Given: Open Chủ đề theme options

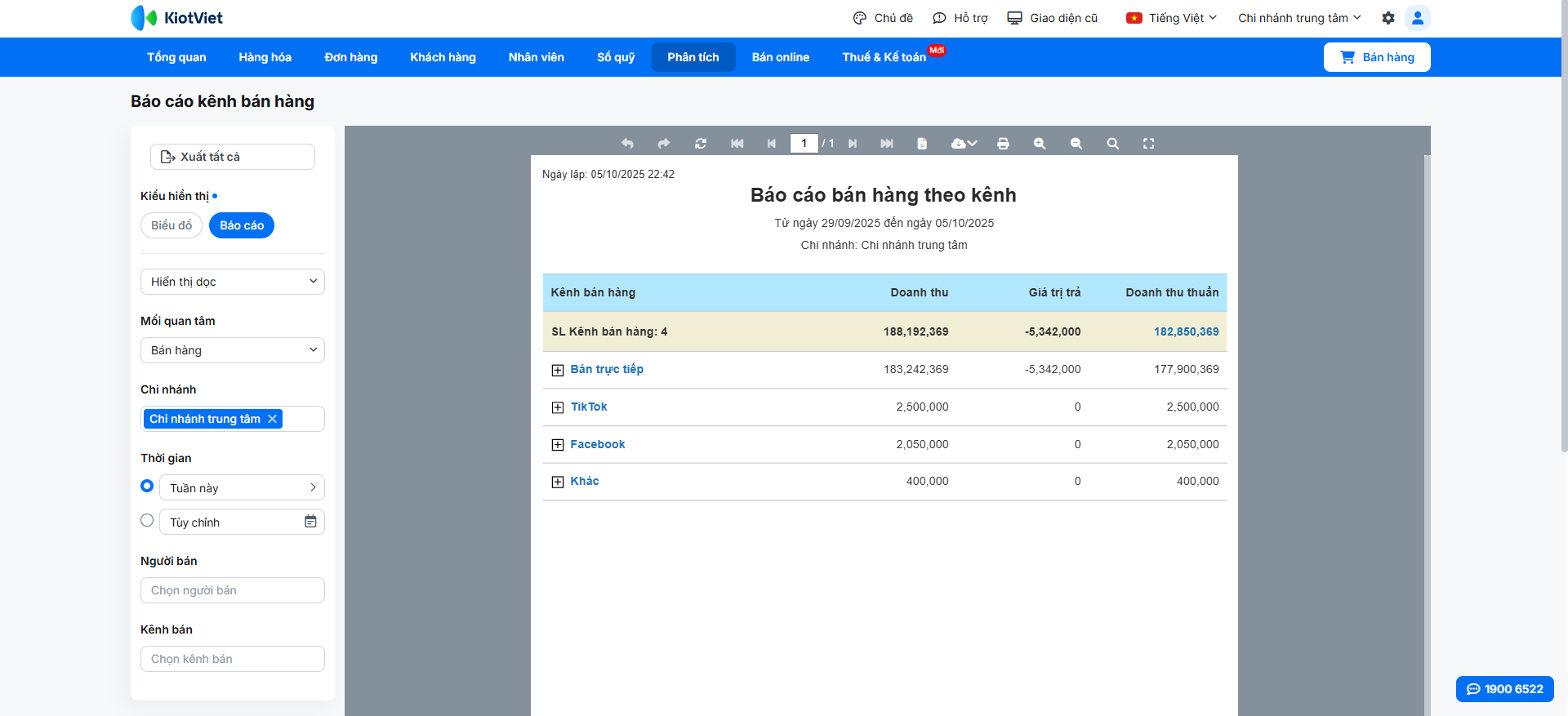Looking at the screenshot, I should [883, 18].
